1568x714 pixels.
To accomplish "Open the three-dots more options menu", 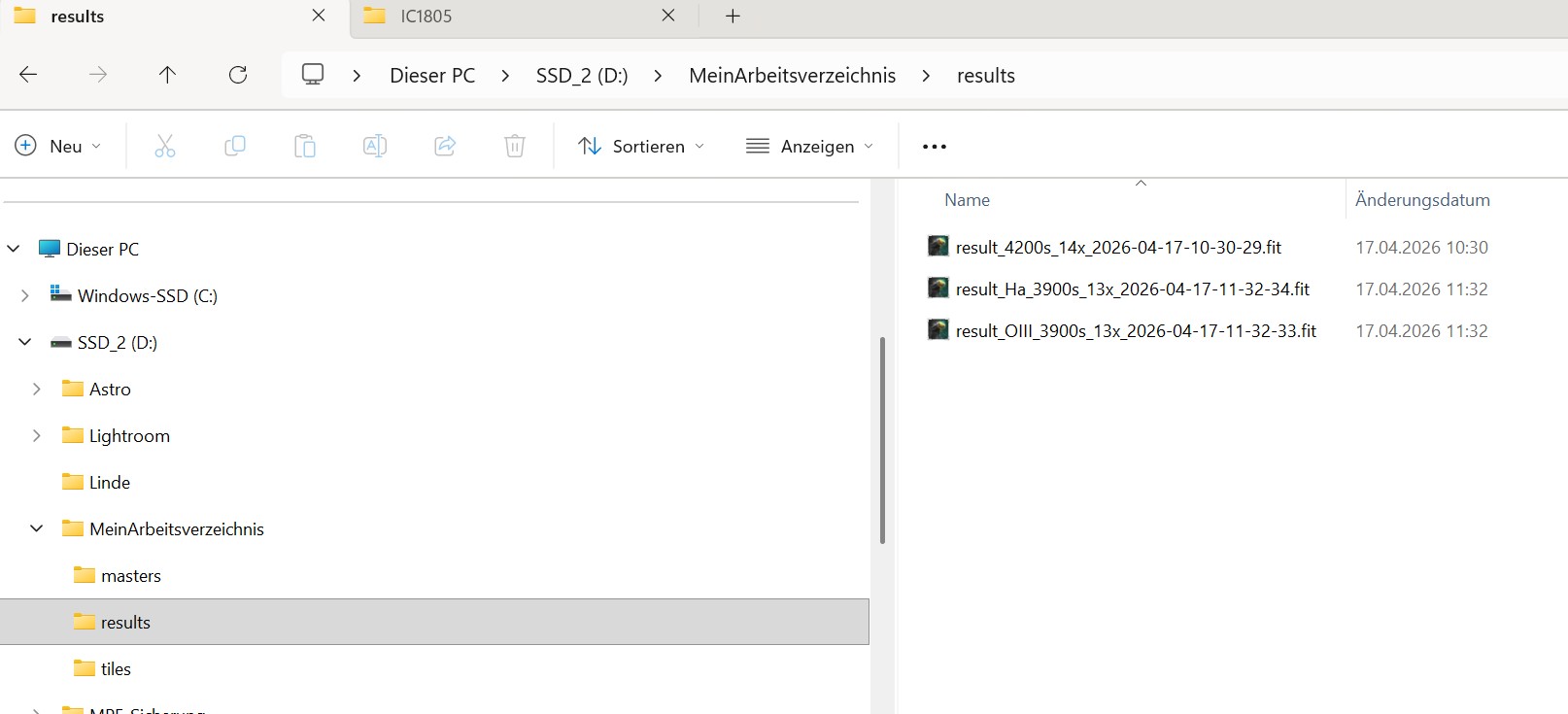I will click(x=934, y=147).
